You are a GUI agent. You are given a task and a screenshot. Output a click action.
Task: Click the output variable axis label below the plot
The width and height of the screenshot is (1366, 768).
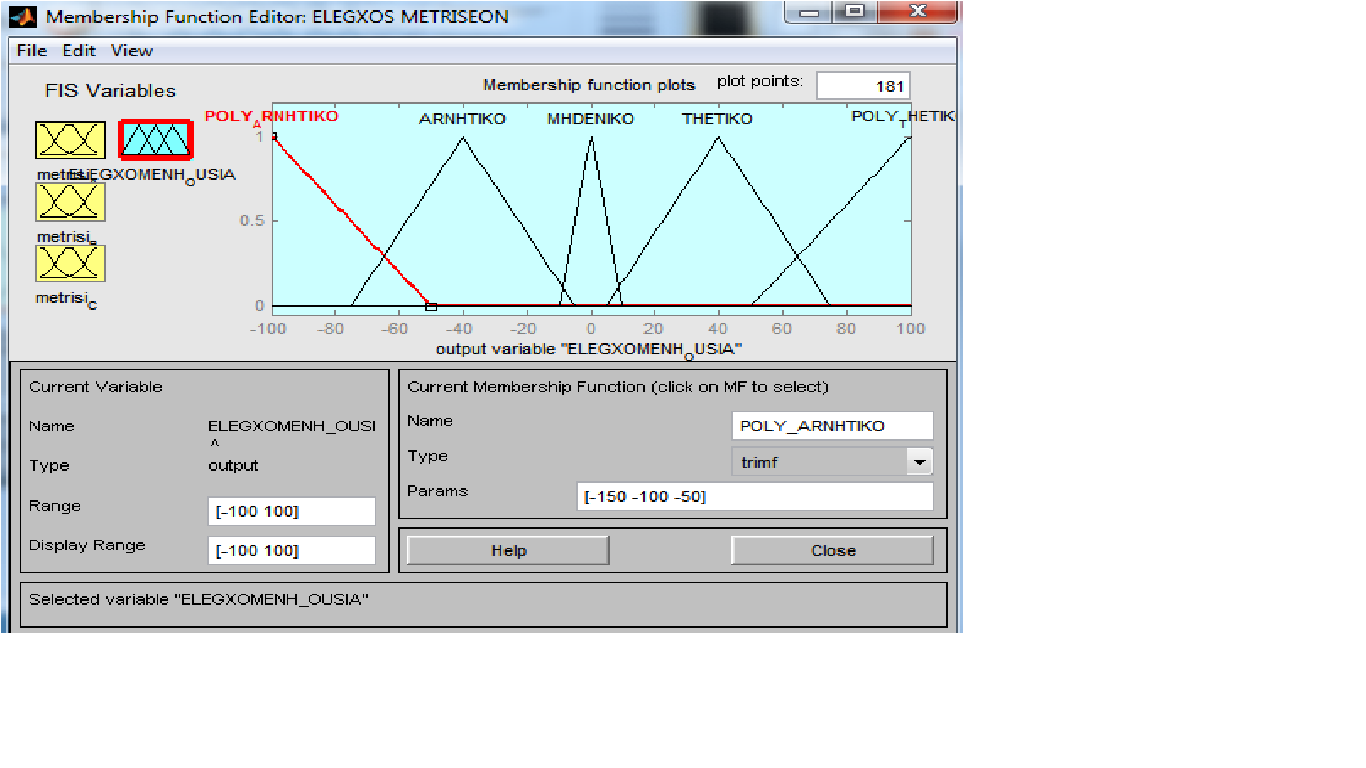[x=589, y=349]
